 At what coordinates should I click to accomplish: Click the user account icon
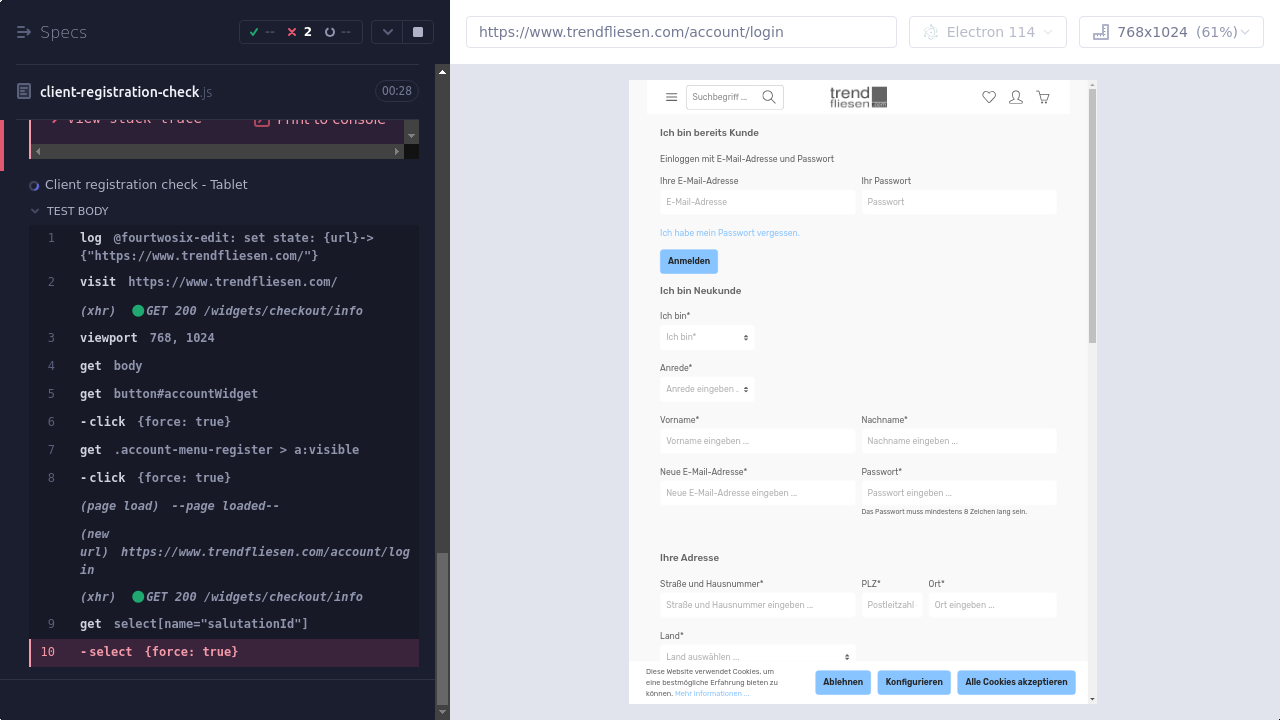1016,97
